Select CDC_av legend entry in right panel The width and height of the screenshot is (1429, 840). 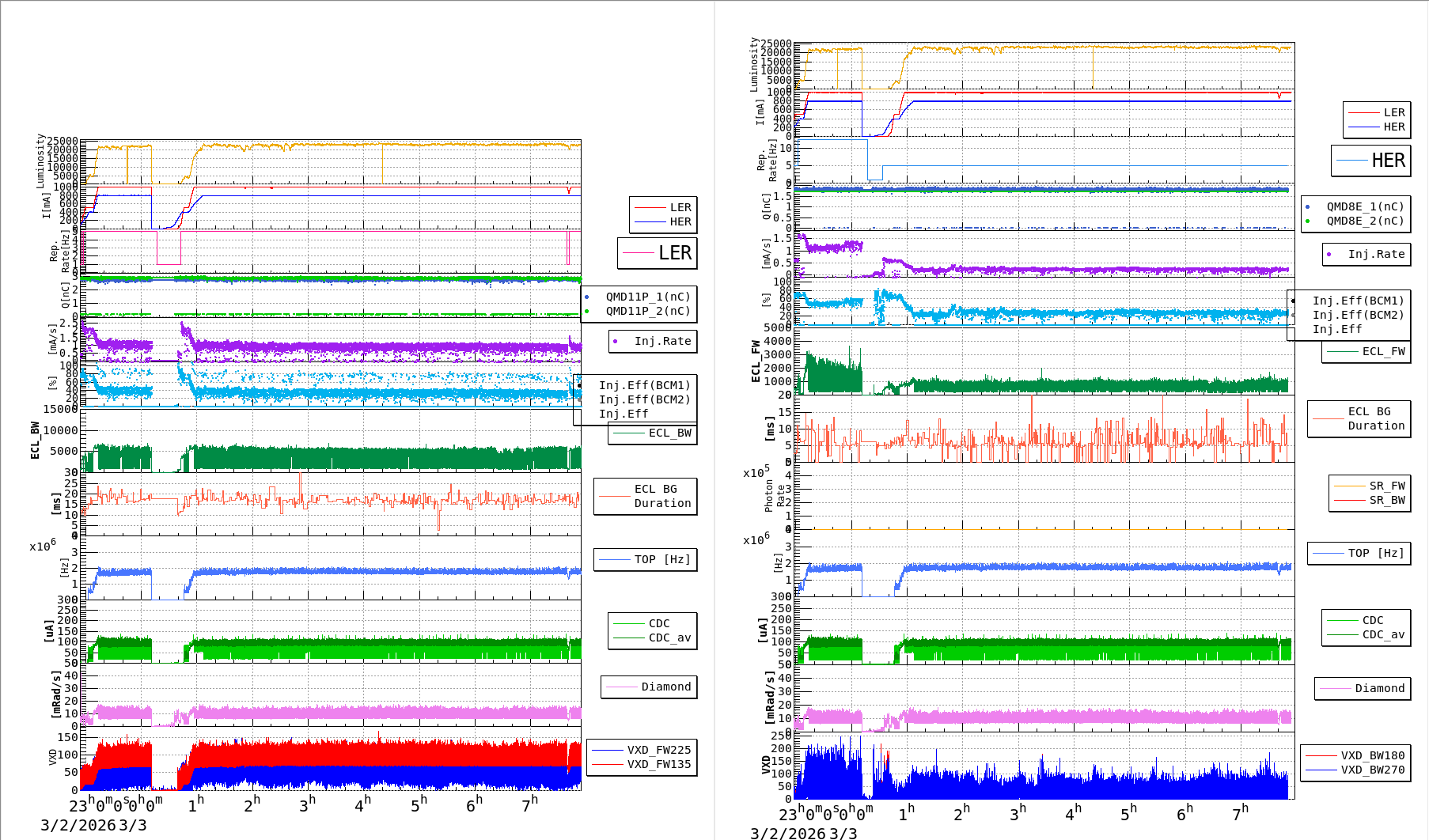pos(1382,634)
